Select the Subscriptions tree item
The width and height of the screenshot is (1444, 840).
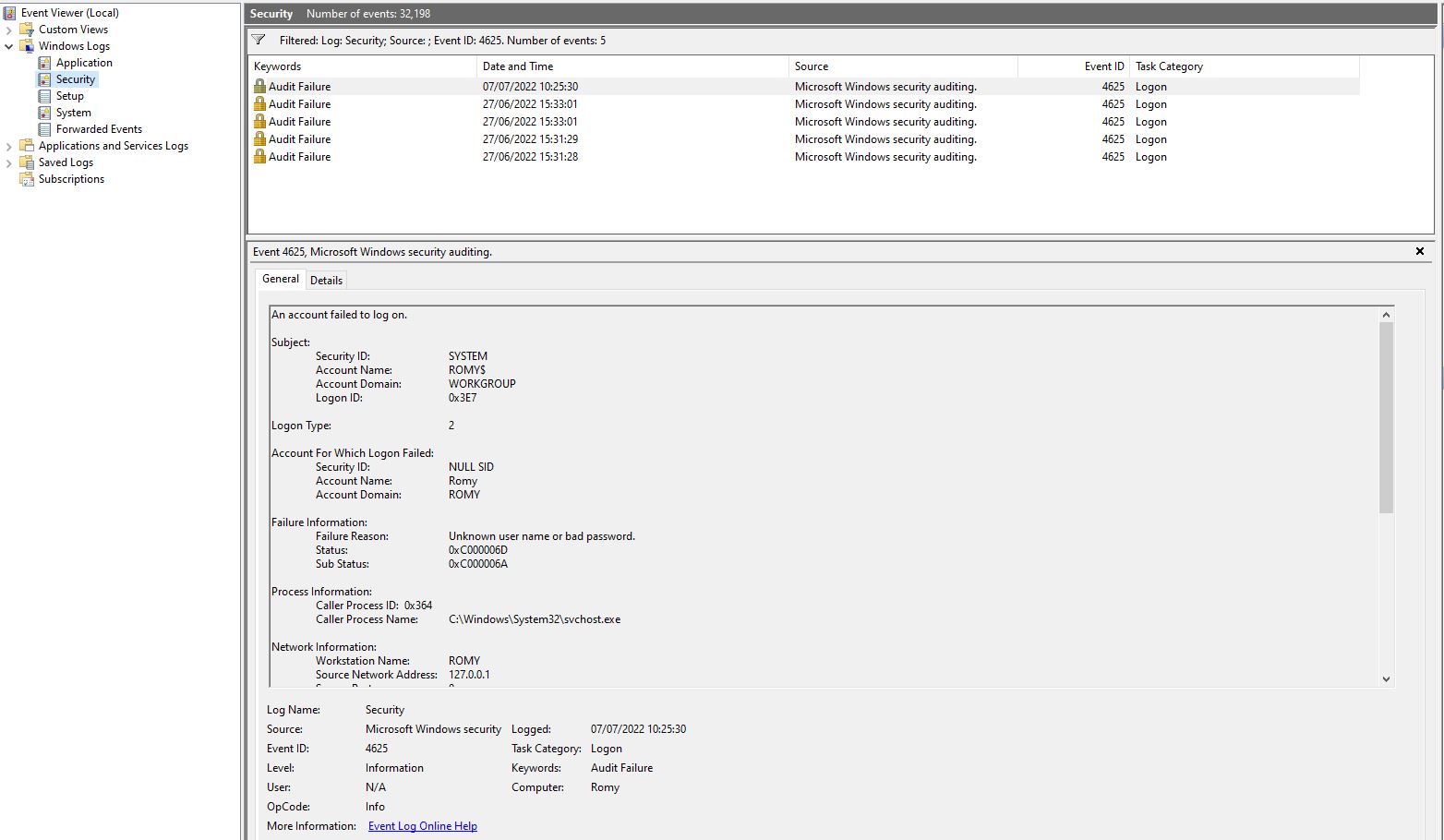click(x=71, y=179)
